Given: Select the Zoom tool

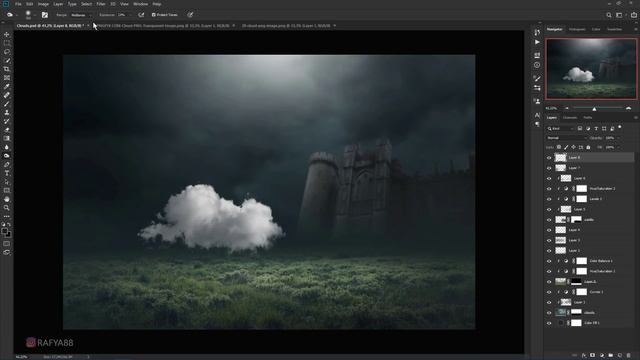Looking at the screenshot, I should pos(7,208).
